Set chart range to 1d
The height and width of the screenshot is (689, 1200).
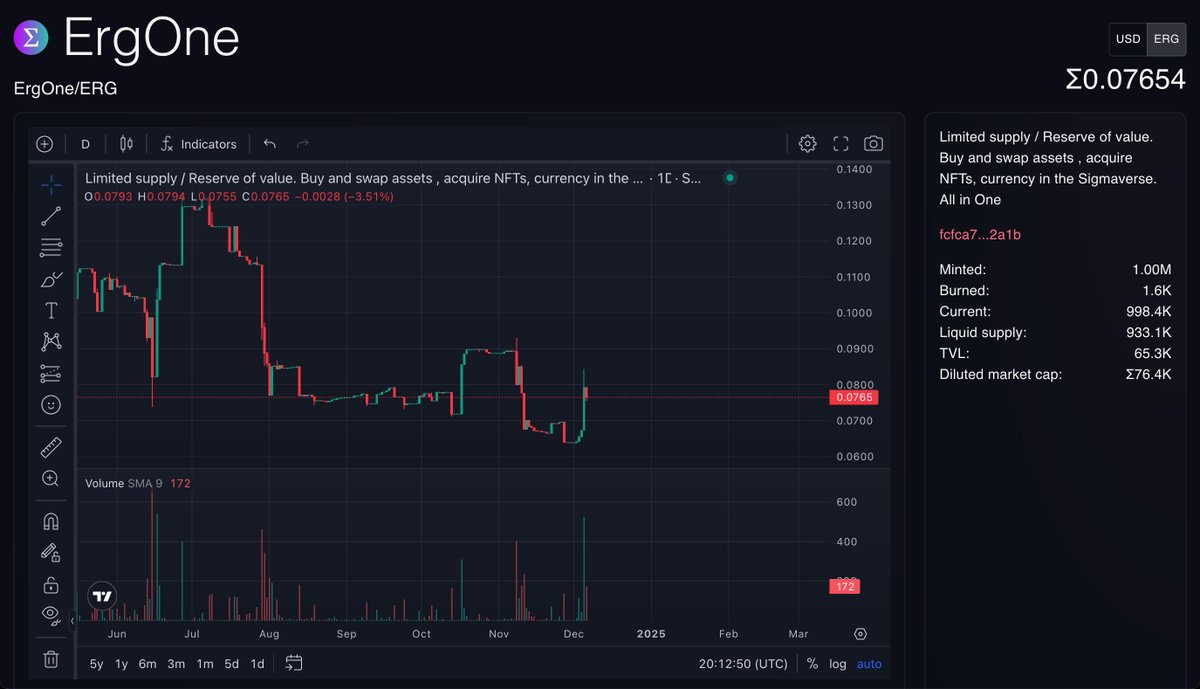tap(257, 664)
